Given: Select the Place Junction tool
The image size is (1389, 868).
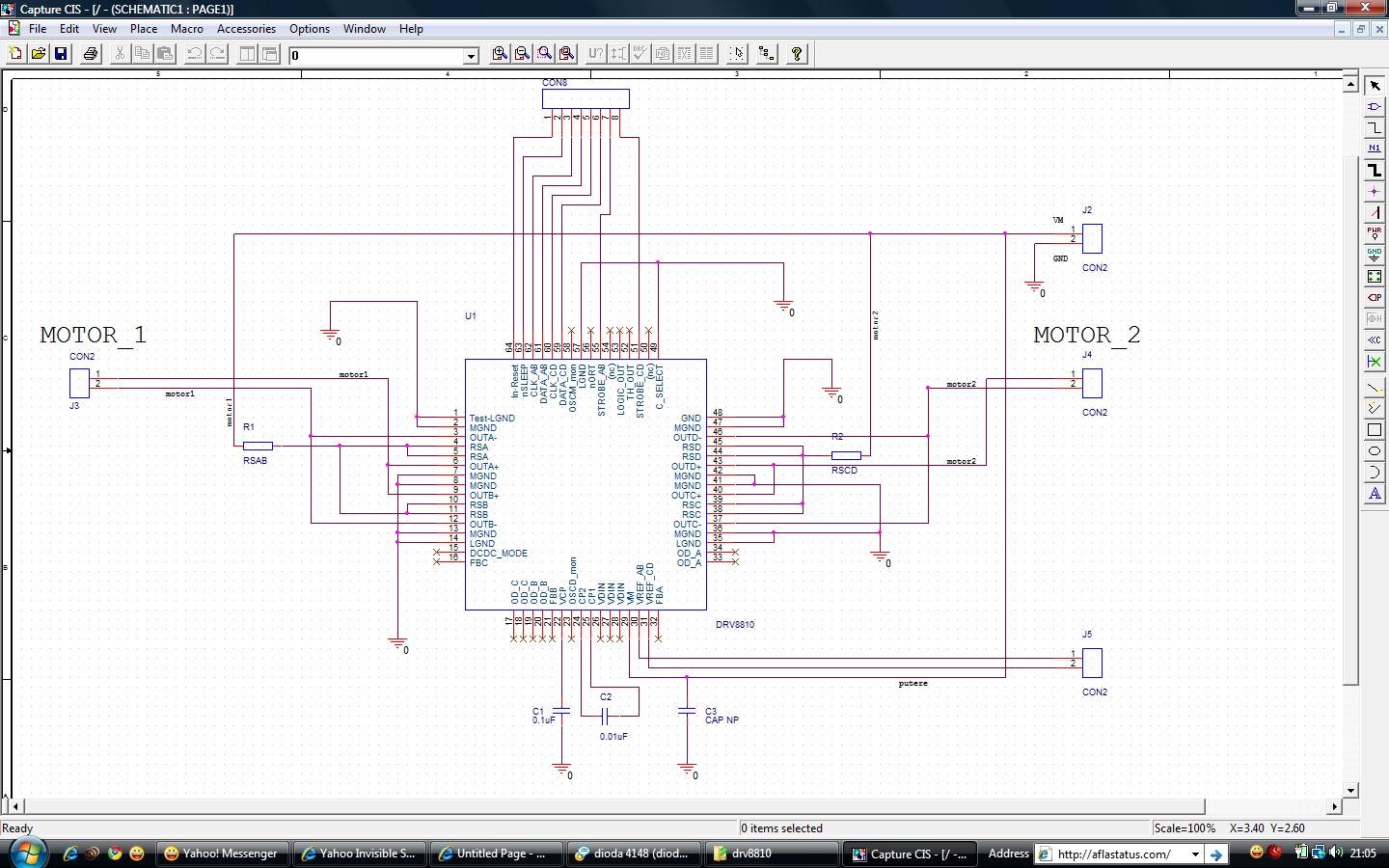Looking at the screenshot, I should [1375, 191].
